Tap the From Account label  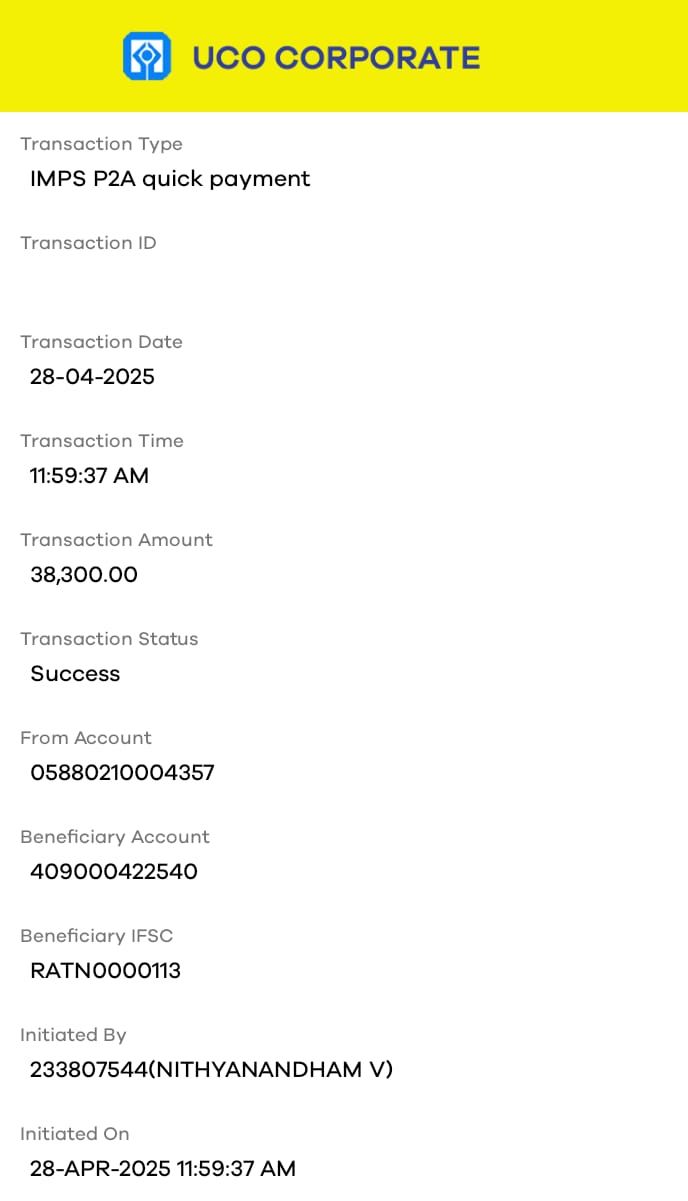pyautogui.click(x=86, y=738)
